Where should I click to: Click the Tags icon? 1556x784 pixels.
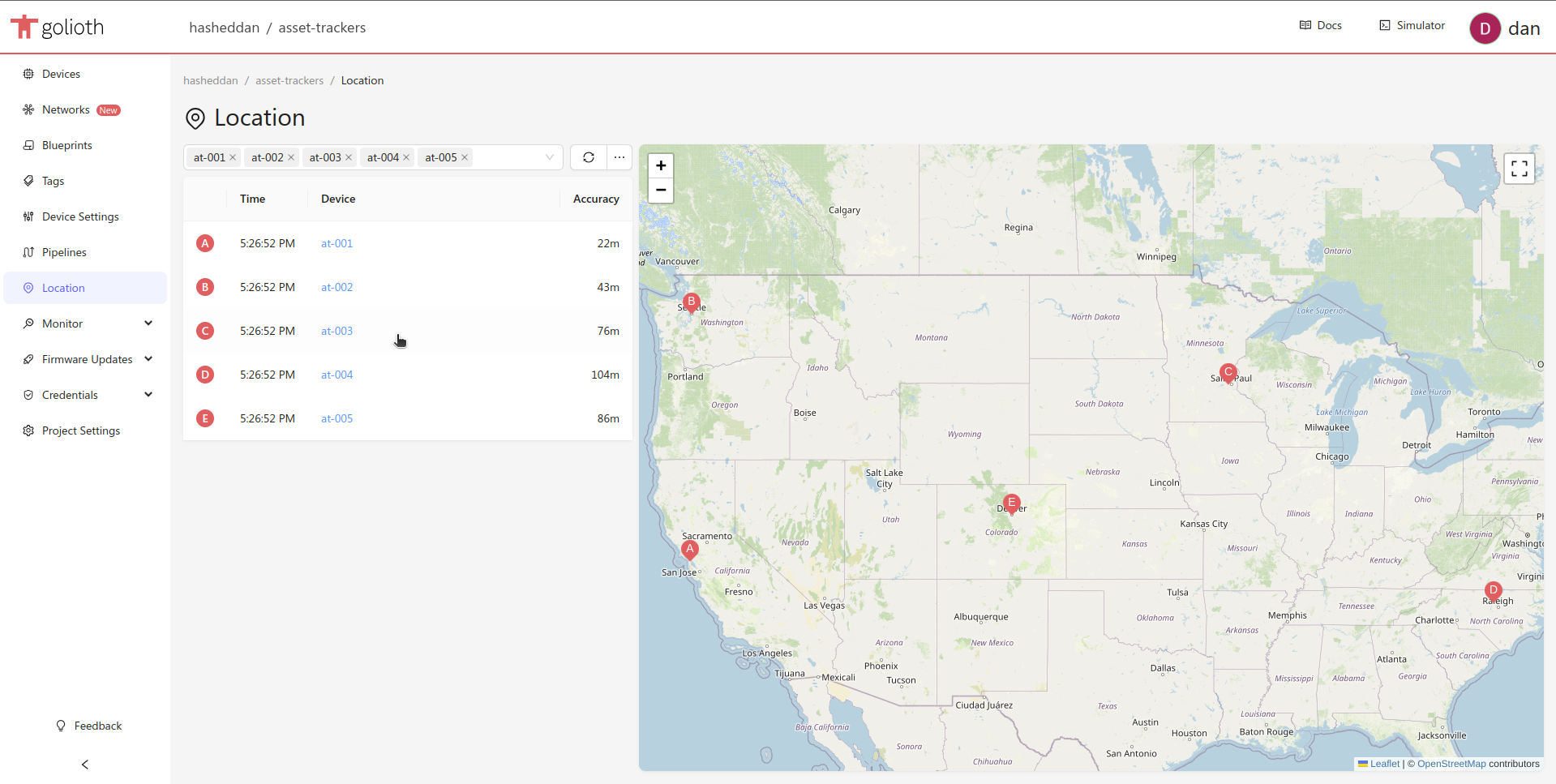point(28,181)
